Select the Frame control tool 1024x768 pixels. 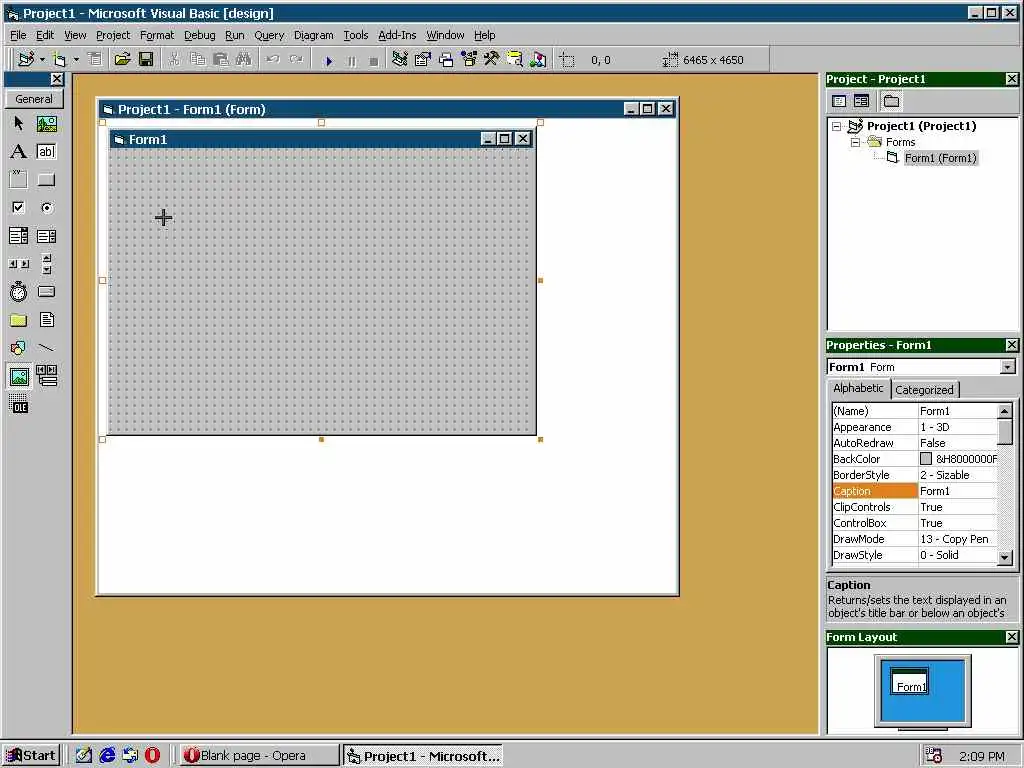click(x=18, y=180)
